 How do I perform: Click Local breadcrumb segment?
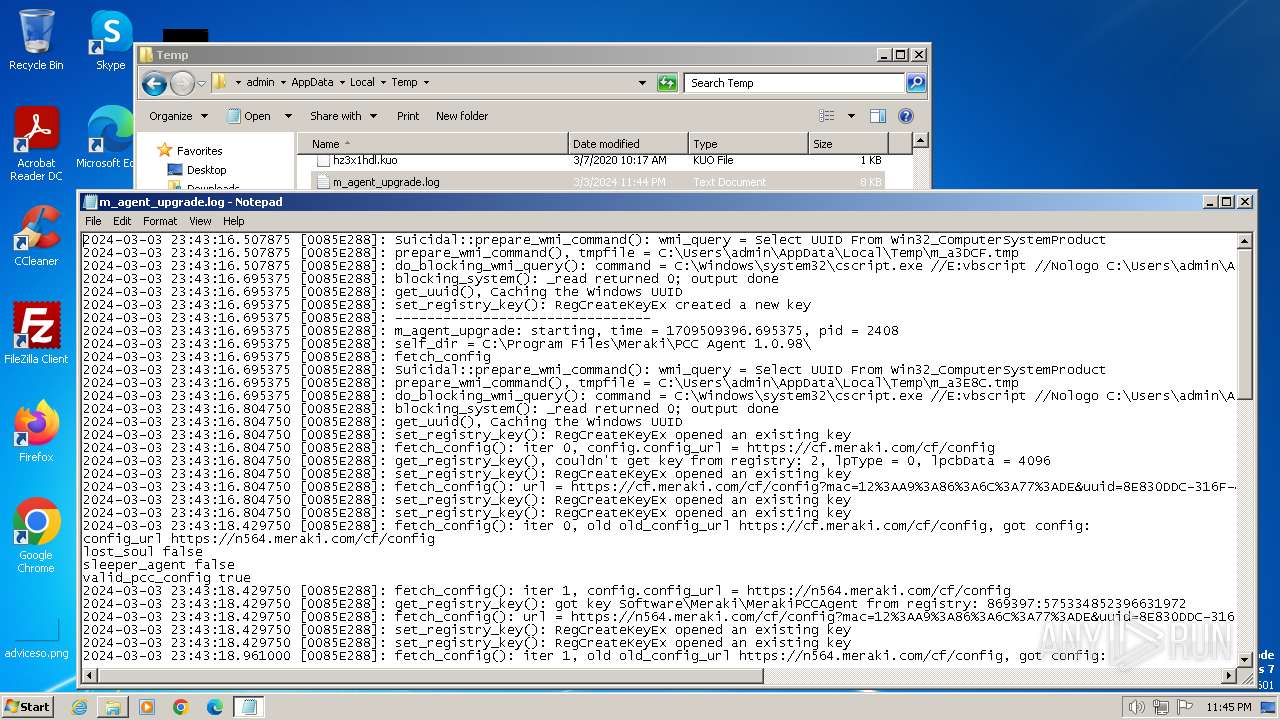362,83
